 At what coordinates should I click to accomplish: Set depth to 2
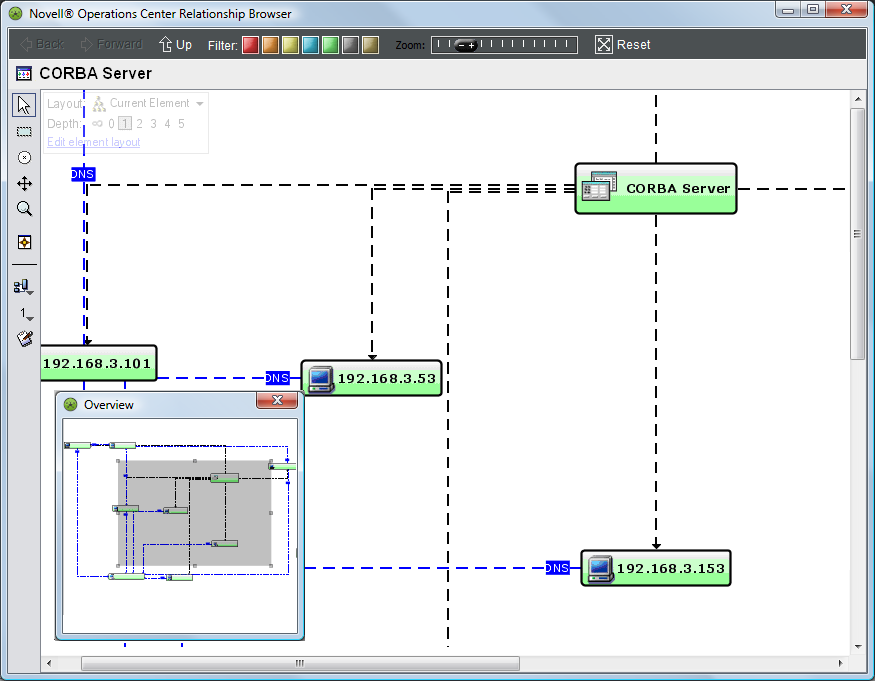(x=140, y=123)
